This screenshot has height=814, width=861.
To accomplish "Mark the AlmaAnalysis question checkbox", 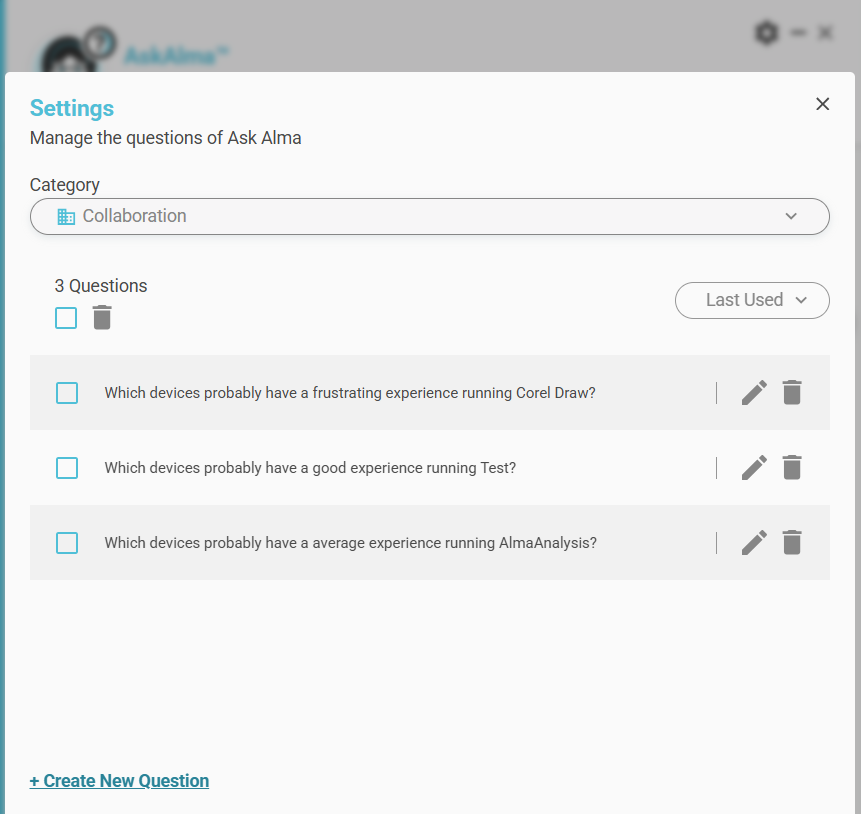I will [x=67, y=543].
